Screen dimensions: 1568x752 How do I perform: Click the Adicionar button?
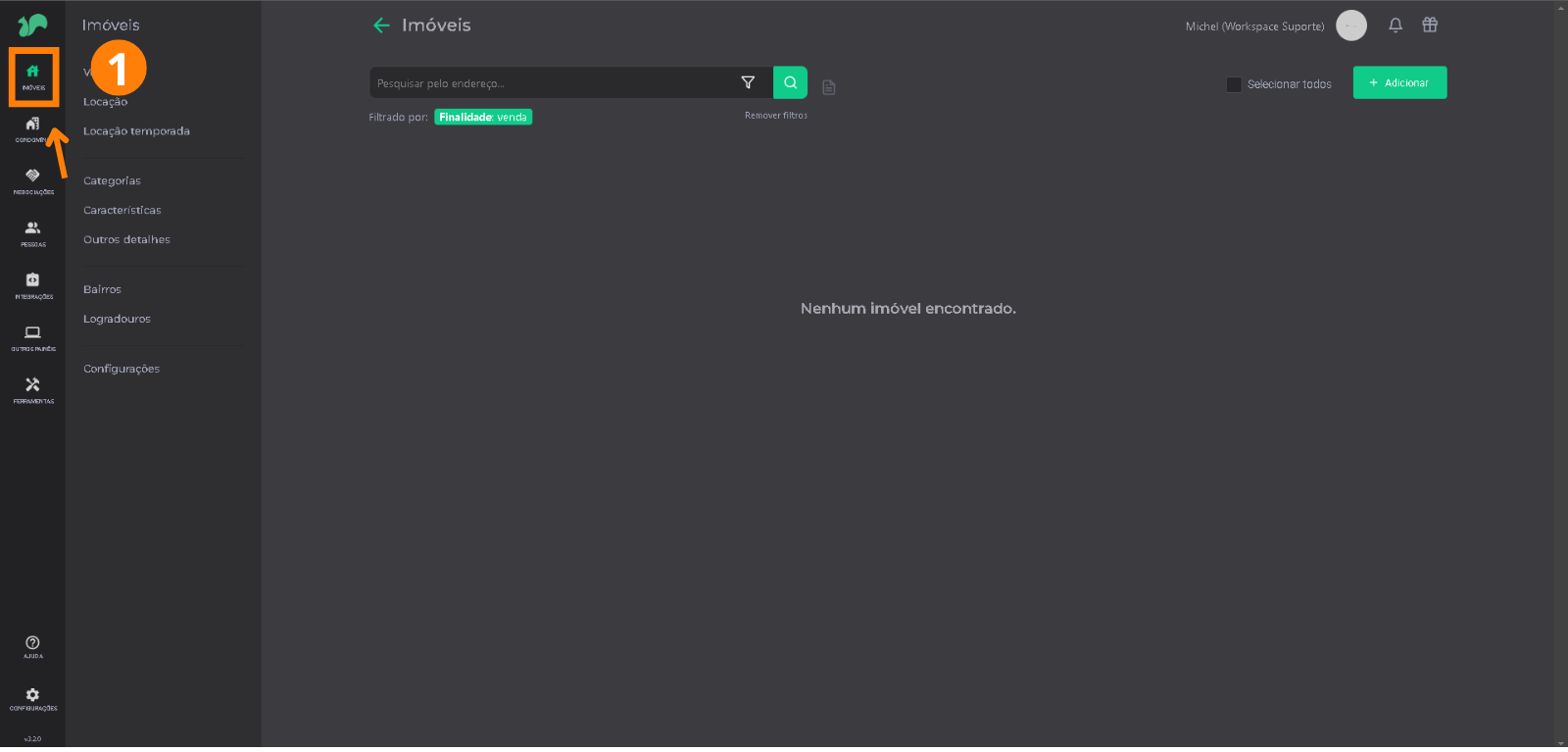[x=1399, y=82]
